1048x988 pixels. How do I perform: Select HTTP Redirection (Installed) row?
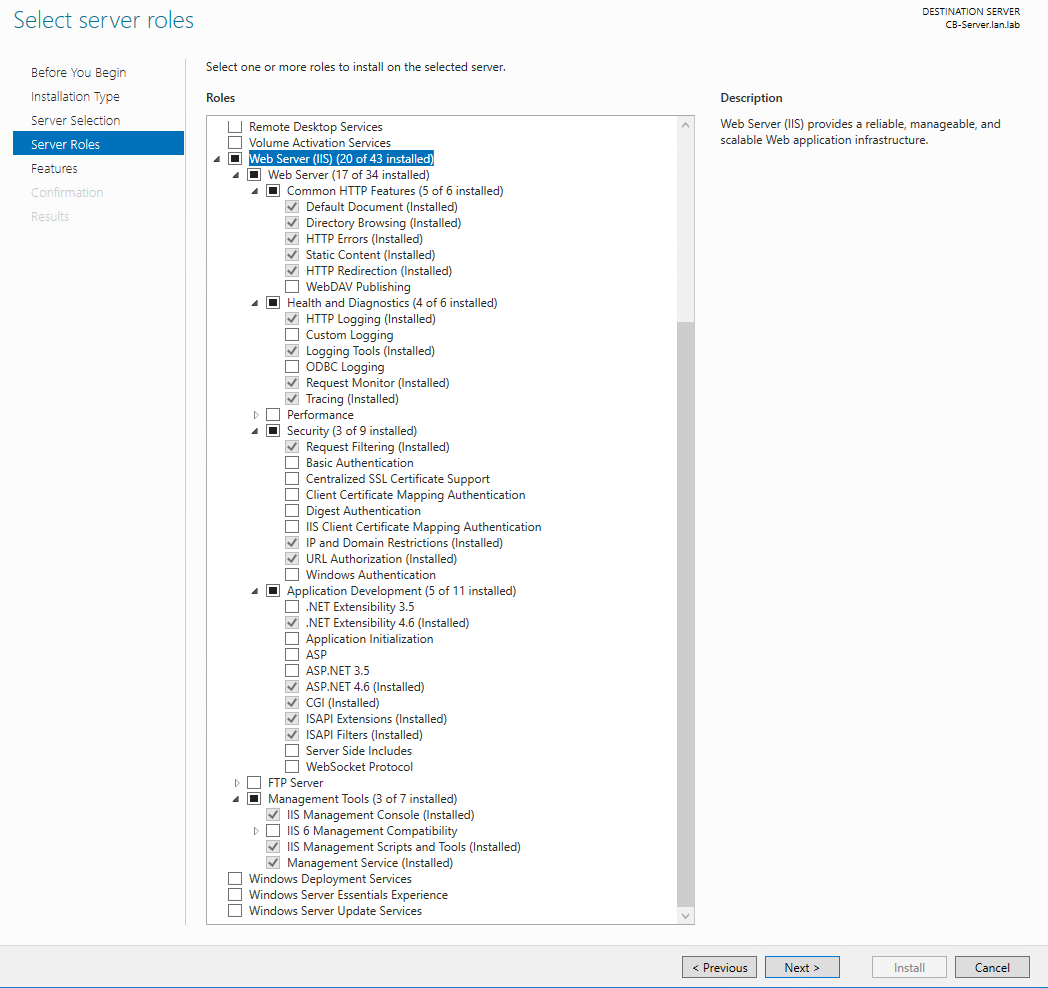[379, 271]
